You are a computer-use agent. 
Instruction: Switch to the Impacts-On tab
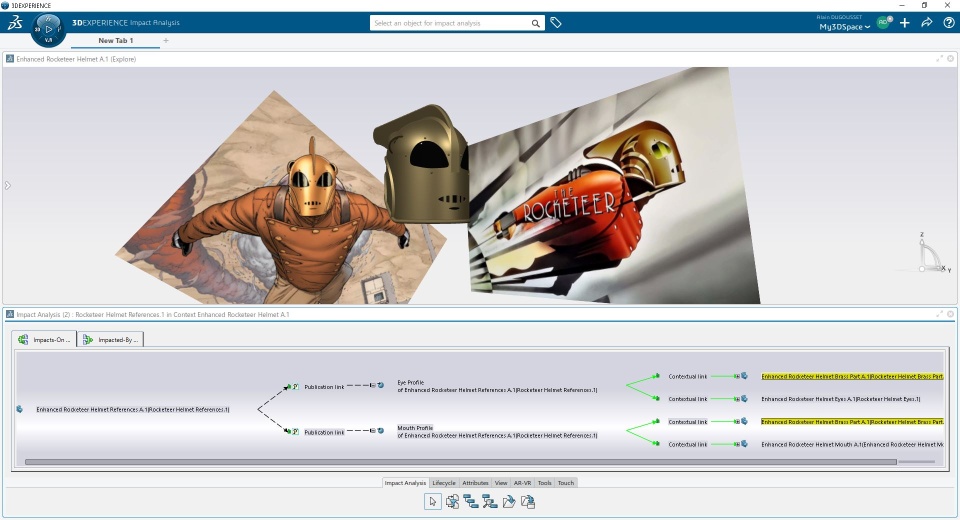(44, 339)
